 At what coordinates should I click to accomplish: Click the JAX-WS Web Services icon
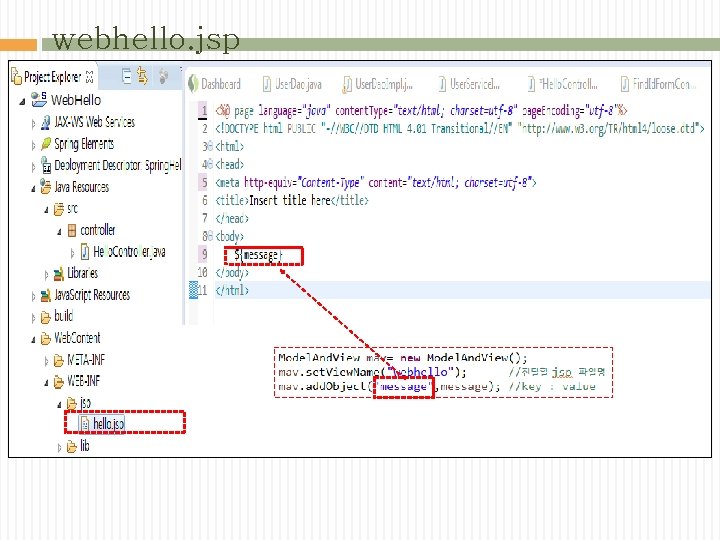click(45, 122)
